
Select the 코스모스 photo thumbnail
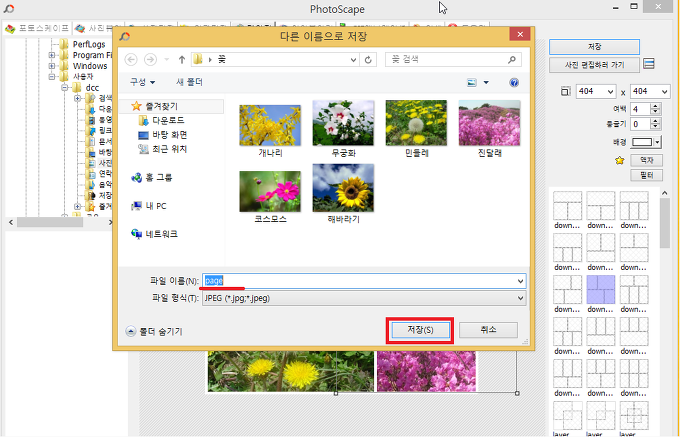coord(270,191)
